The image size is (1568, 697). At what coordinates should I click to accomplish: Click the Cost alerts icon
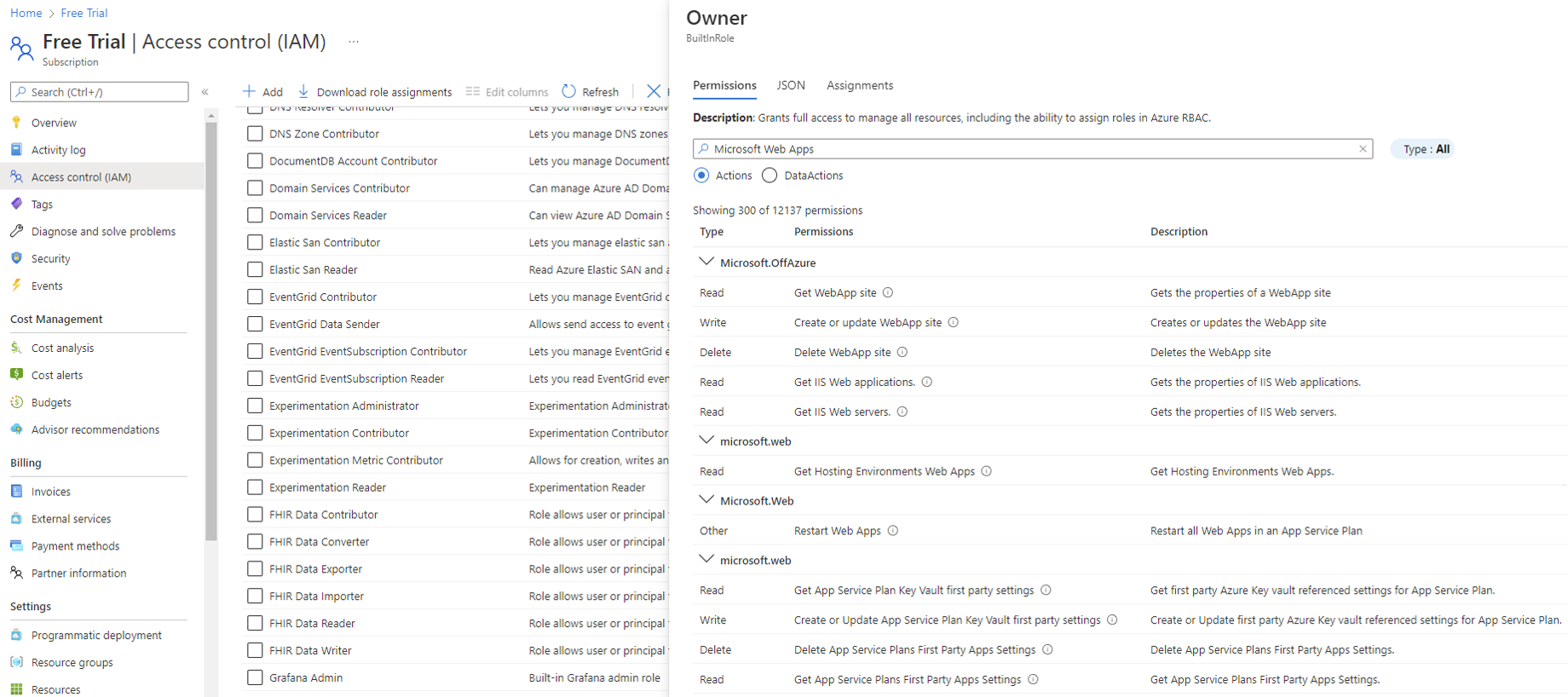coord(16,375)
